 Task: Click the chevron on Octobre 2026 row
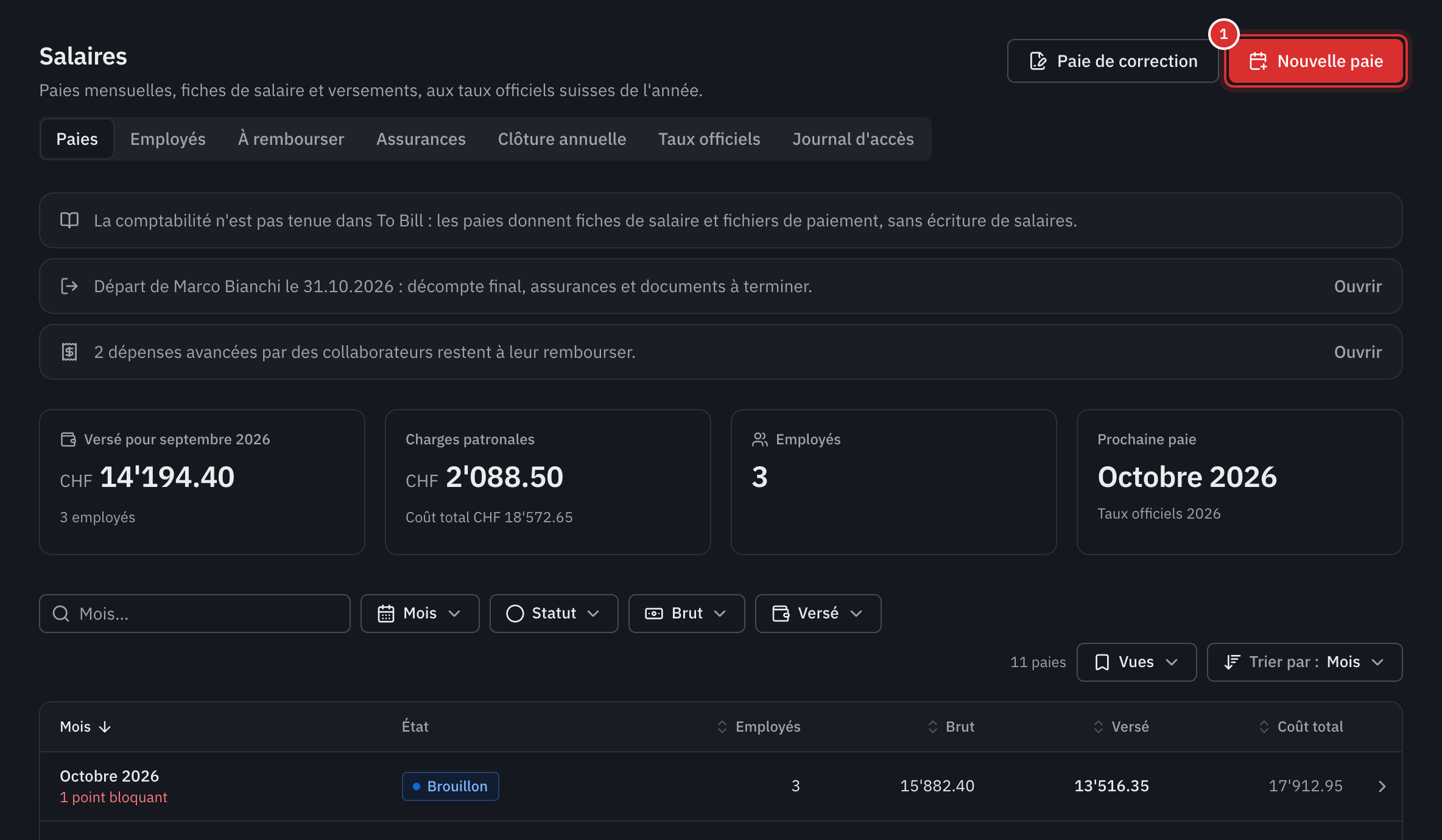pos(1382,786)
